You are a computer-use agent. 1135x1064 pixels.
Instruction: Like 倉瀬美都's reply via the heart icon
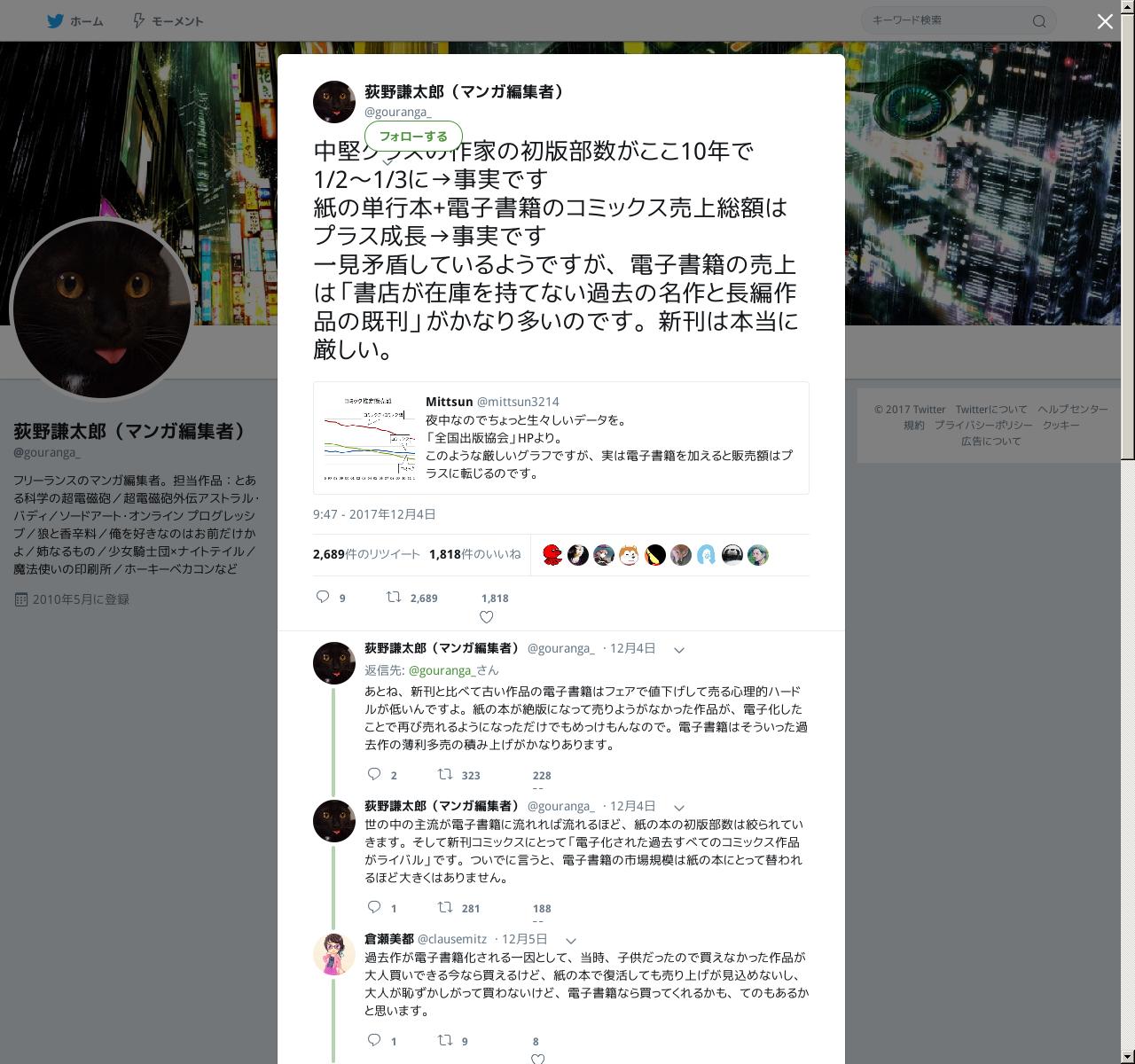(x=537, y=1059)
